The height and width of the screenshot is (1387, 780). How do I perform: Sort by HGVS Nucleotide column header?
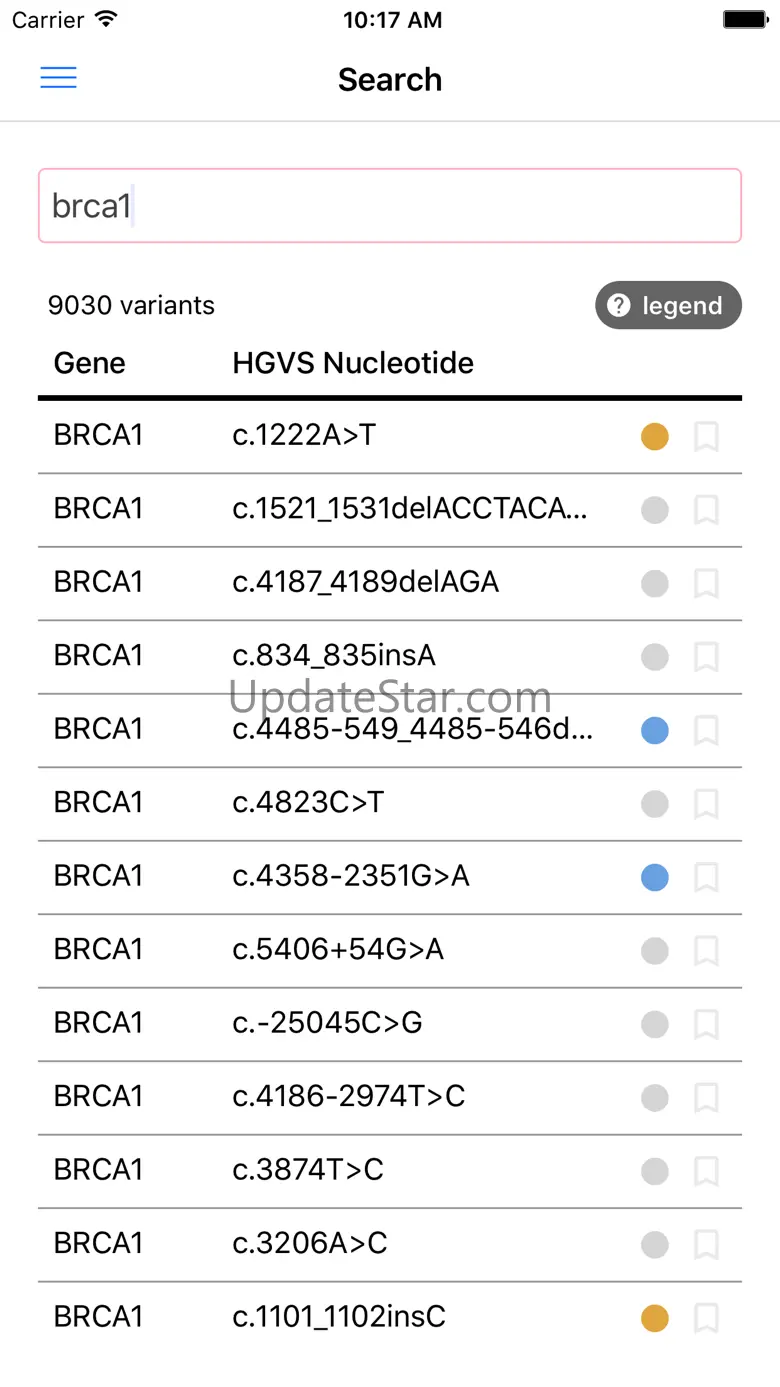pyautogui.click(x=353, y=363)
